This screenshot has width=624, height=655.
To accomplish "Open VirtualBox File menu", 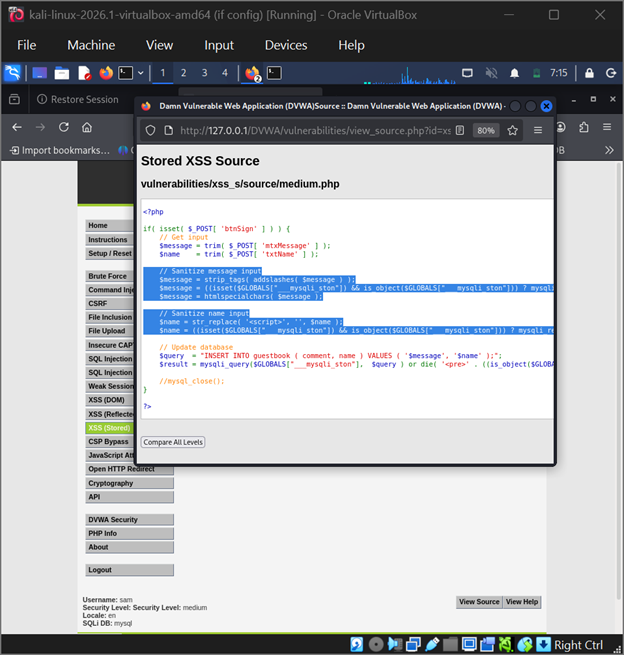I will click(x=26, y=45).
